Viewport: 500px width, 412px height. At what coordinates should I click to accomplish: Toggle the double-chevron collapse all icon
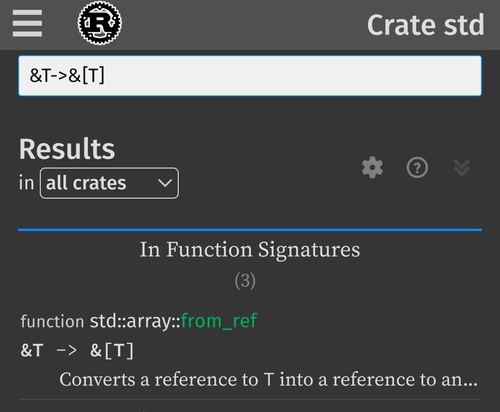click(462, 168)
